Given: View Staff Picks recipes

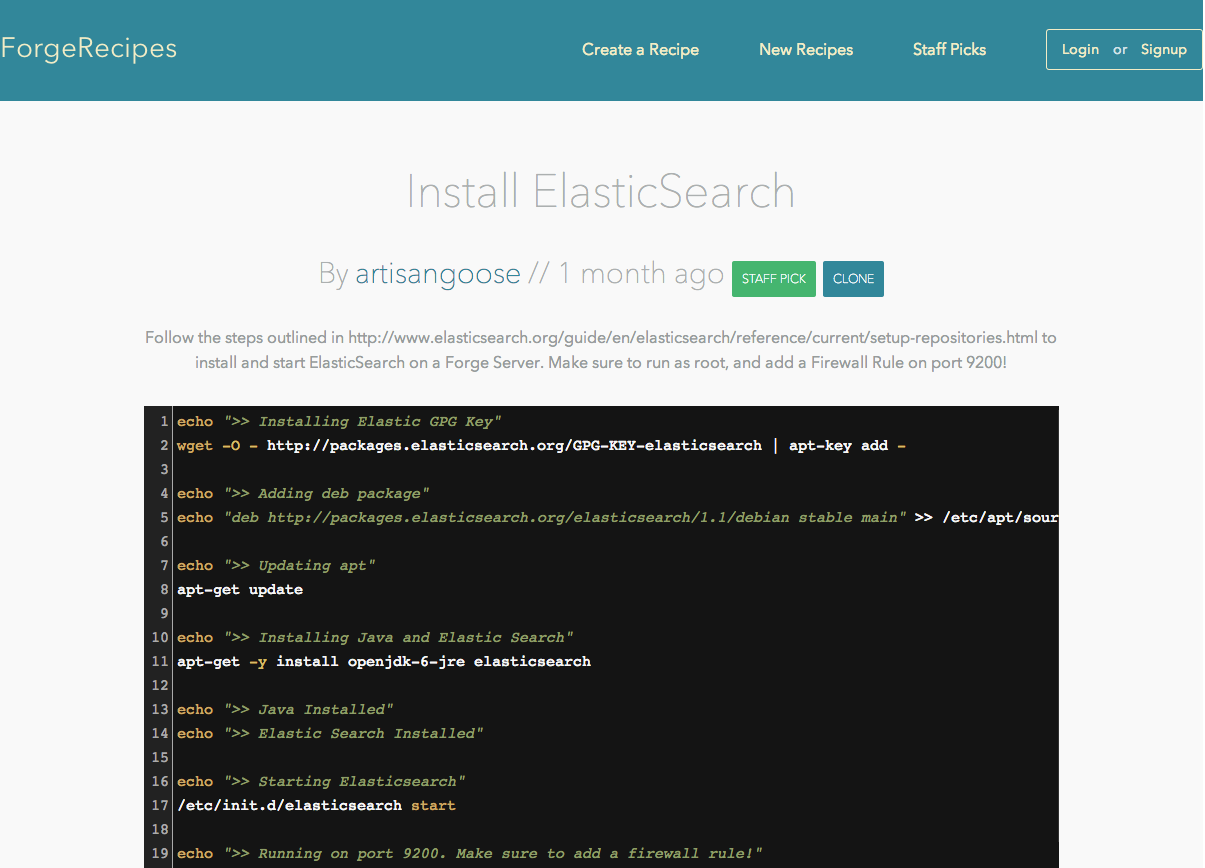Looking at the screenshot, I should 949,50.
